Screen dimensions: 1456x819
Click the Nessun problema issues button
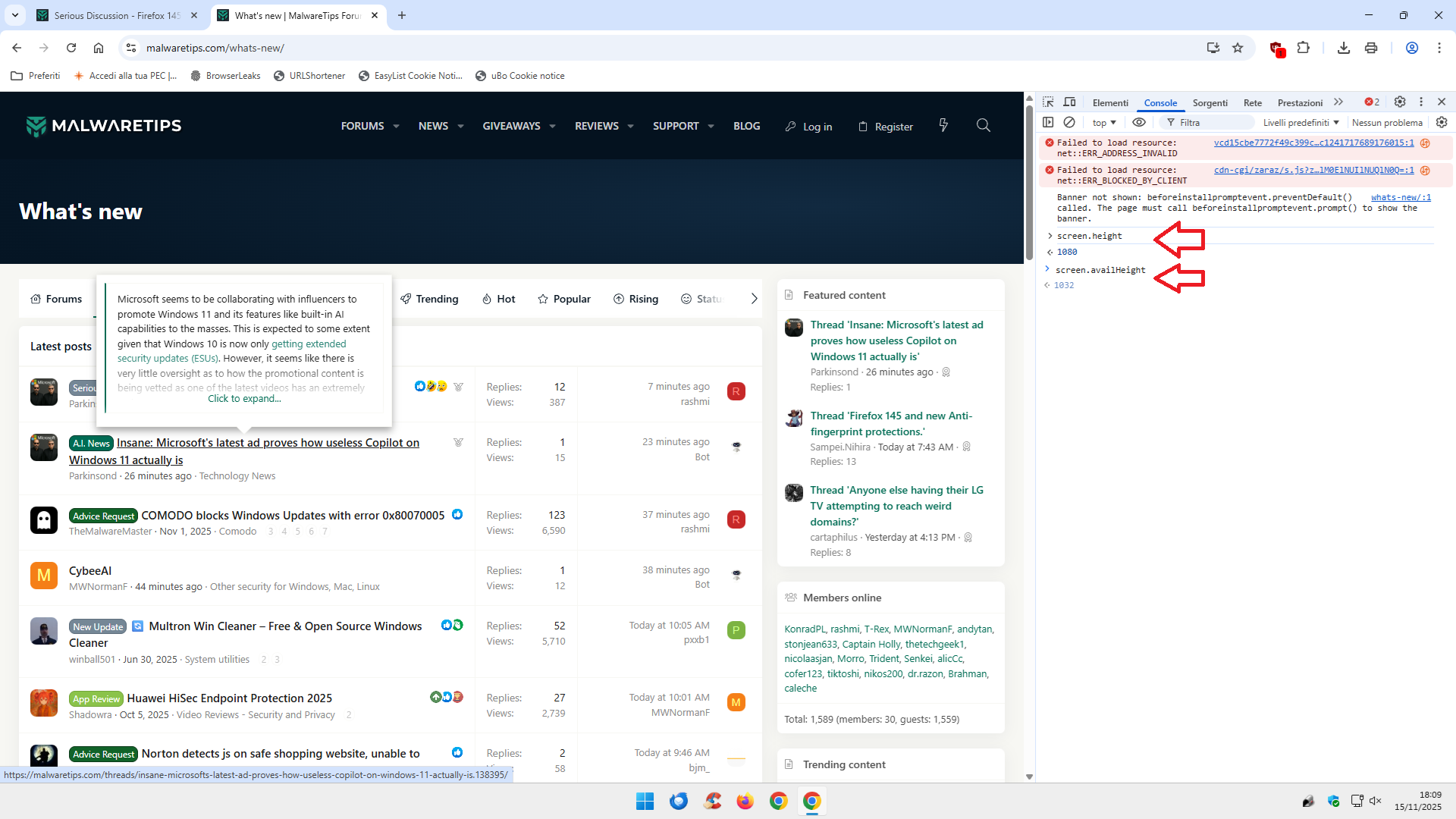pos(1387,122)
